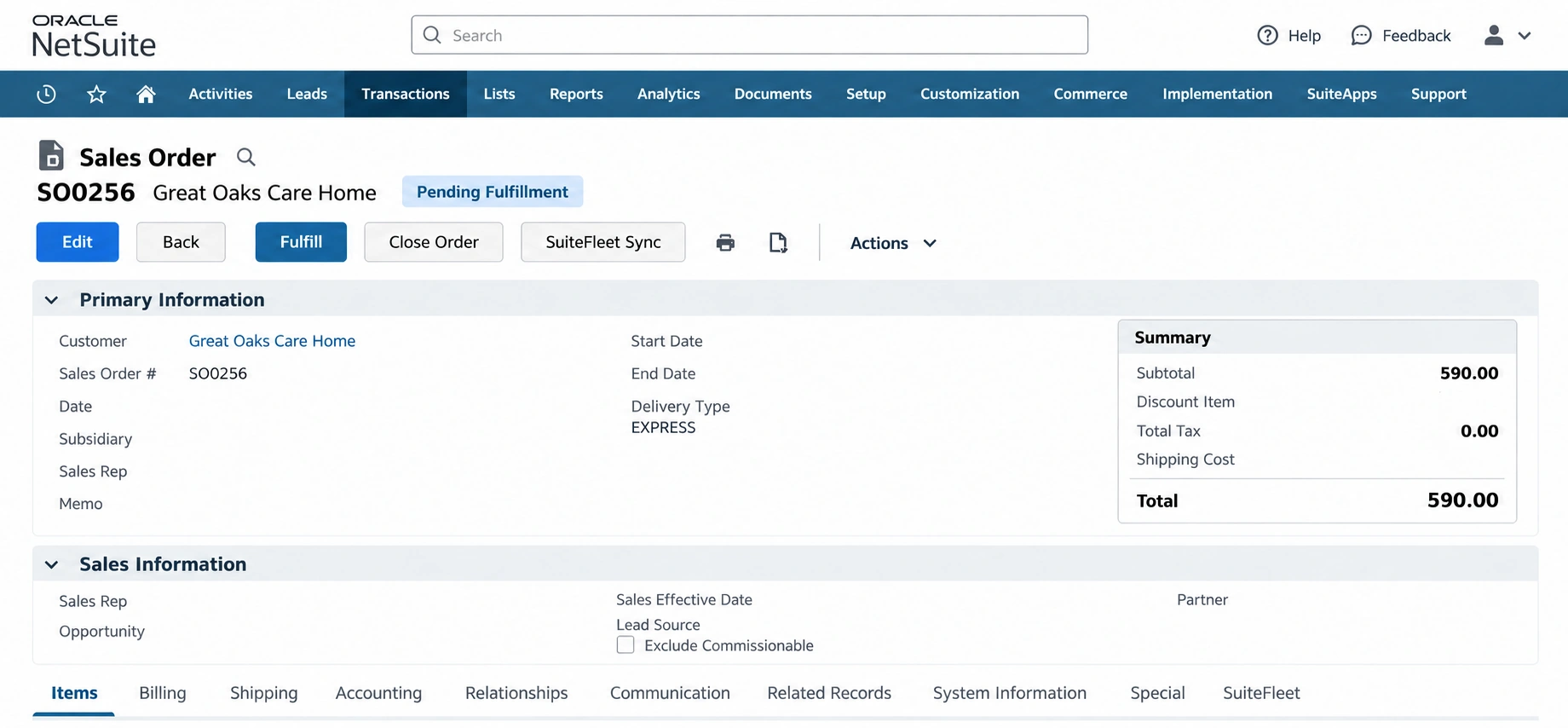
Task: Click the SuiteFleet Sync button
Action: [603, 242]
